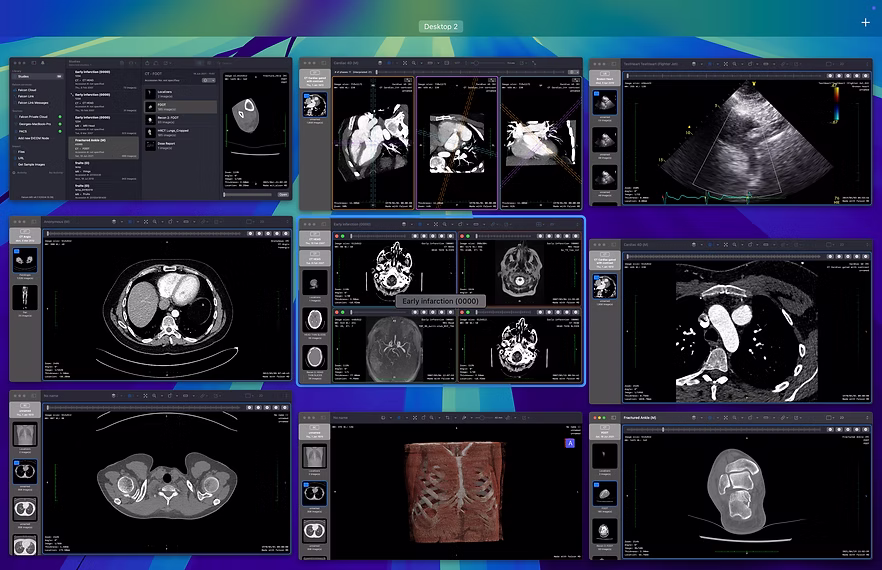
Task: Click the orientation cube labeled A in 3D window
Action: tap(570, 443)
